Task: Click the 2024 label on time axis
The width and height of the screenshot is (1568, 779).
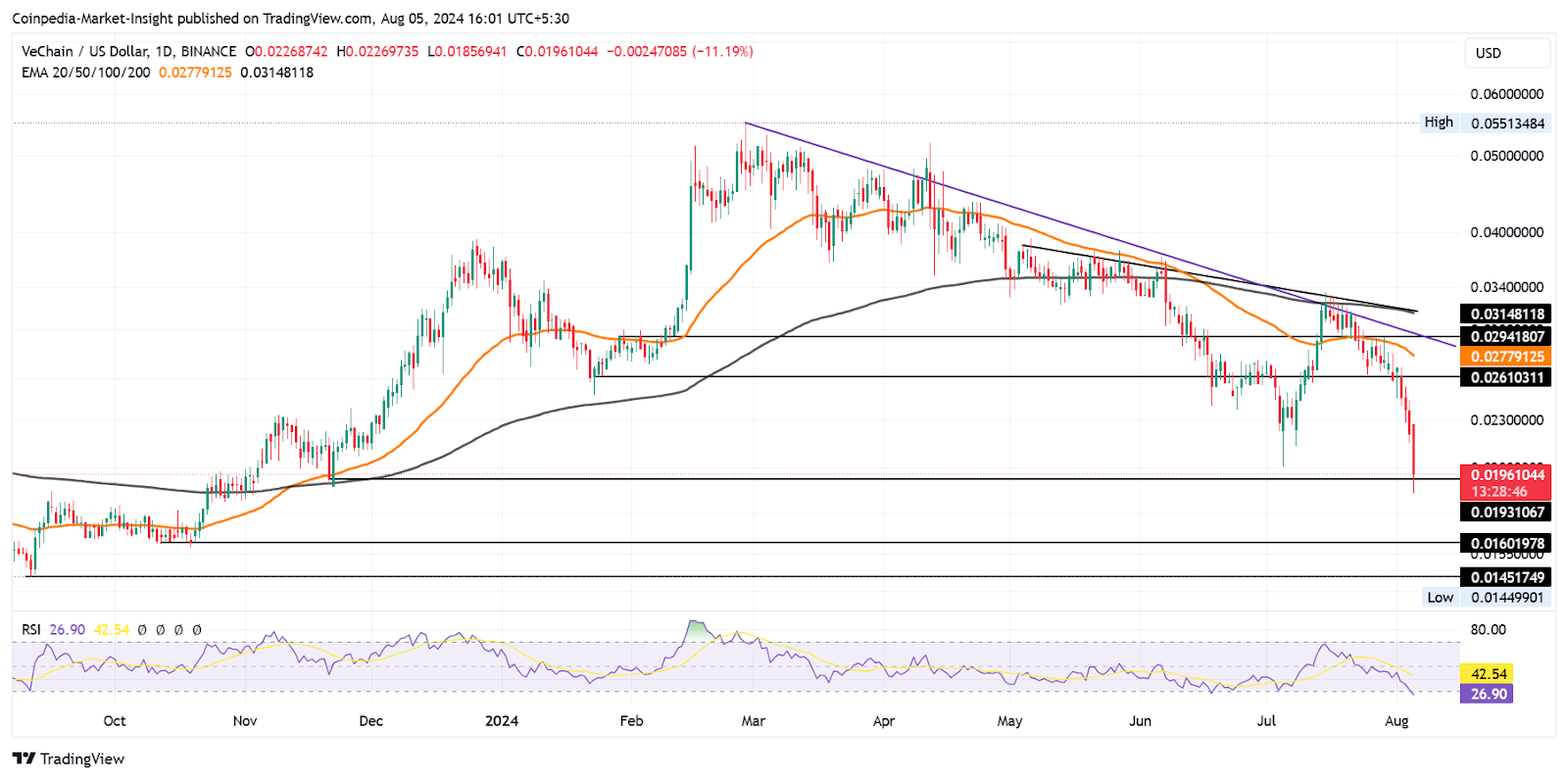Action: tap(502, 721)
